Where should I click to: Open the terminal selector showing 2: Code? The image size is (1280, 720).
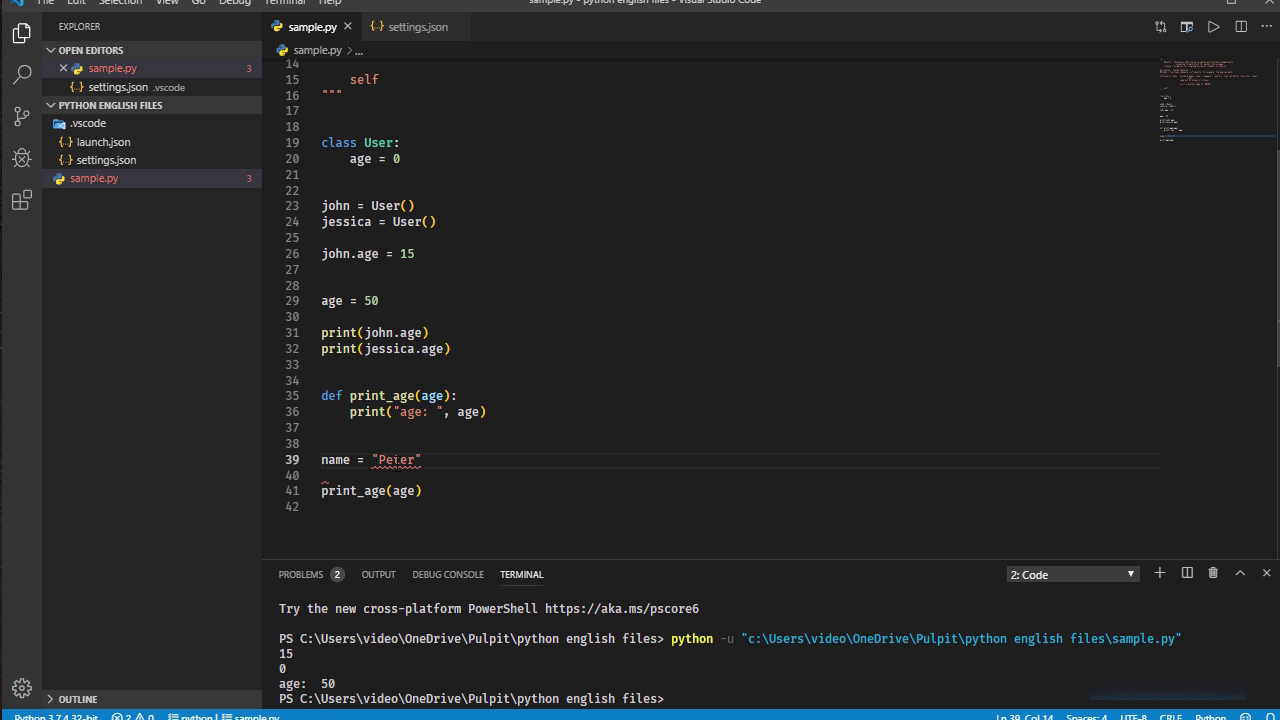(x=1072, y=574)
